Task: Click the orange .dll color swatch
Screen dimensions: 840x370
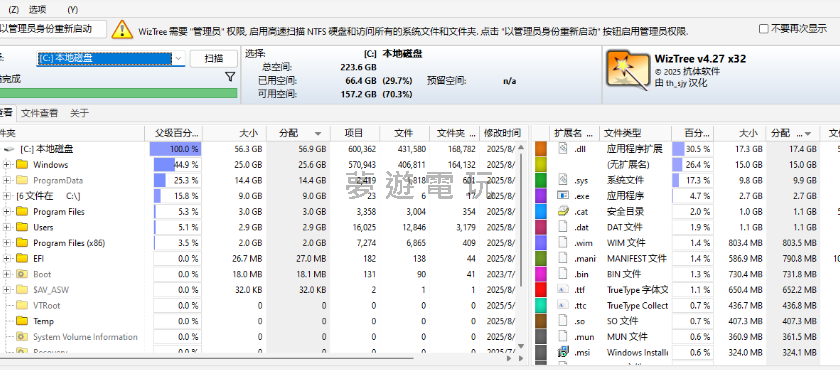Action: click(x=541, y=148)
